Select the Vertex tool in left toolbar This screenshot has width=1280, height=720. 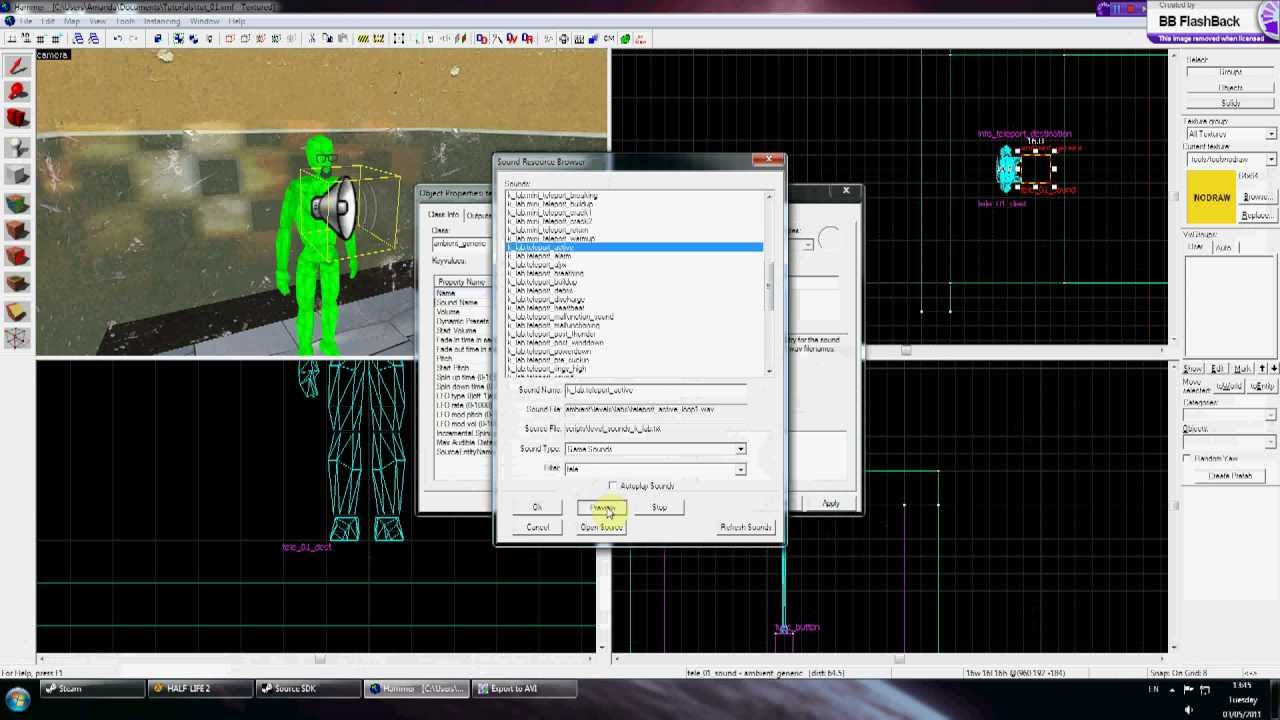(17, 338)
